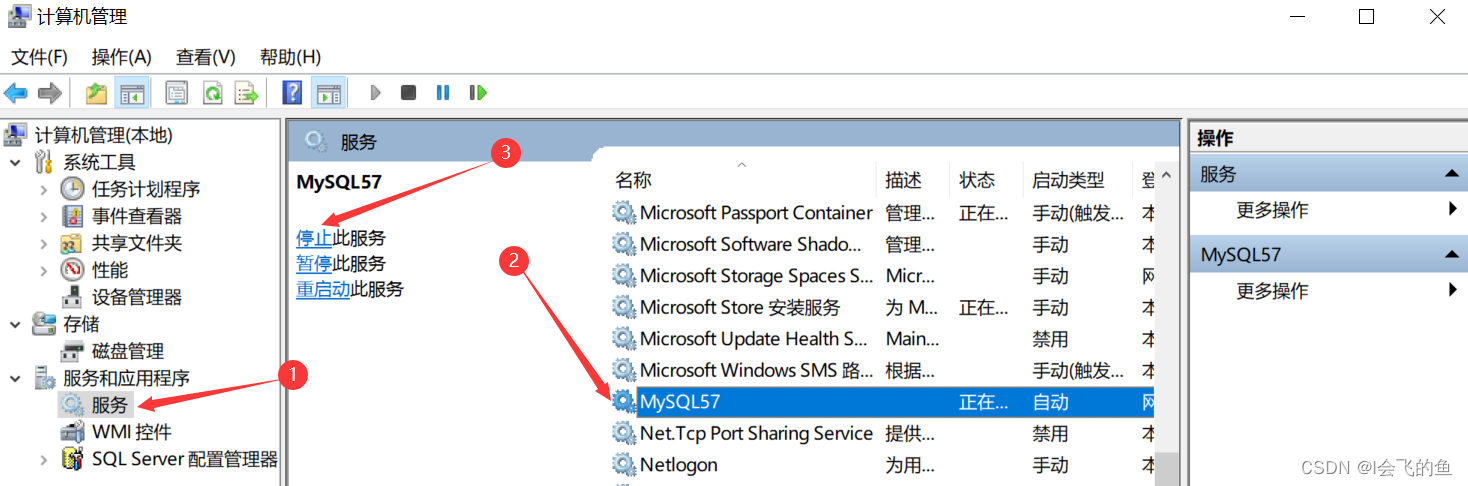Click the 性能 monitor icon in tree
Image resolution: width=1468 pixels, height=486 pixels.
(72, 270)
